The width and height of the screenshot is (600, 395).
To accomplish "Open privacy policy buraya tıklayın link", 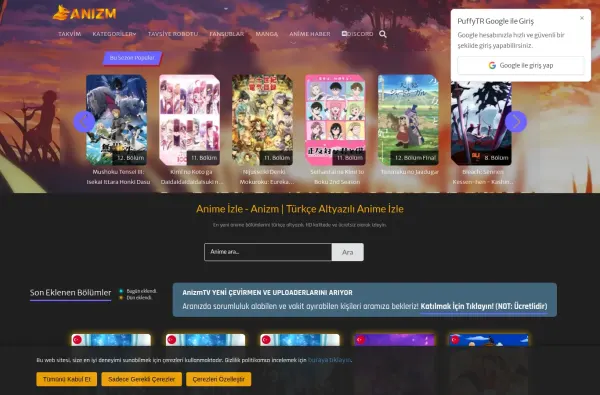I will (329, 360).
